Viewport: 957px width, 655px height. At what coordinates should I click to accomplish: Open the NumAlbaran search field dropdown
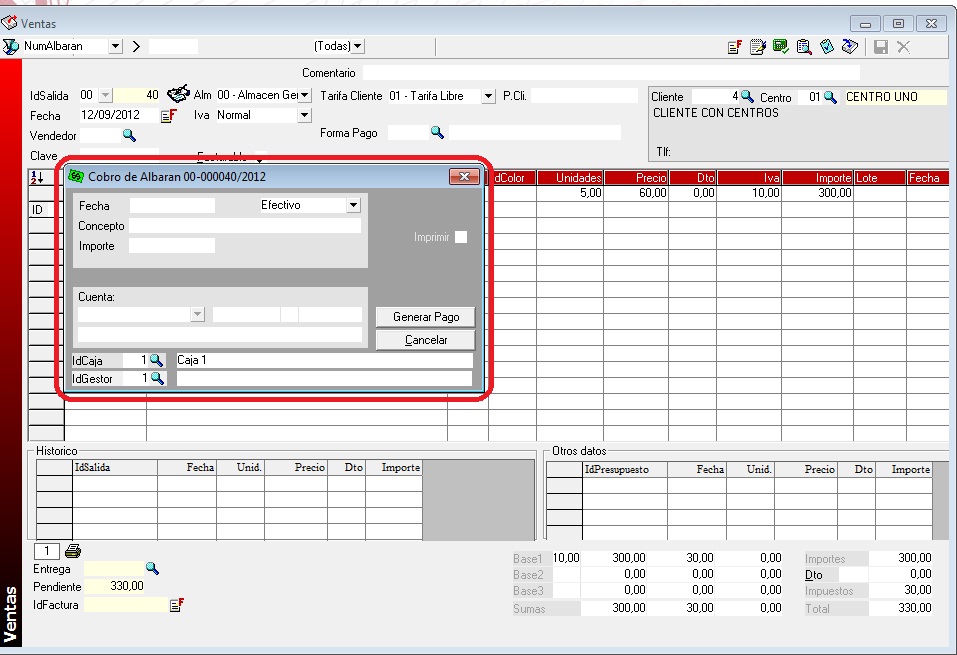click(115, 46)
